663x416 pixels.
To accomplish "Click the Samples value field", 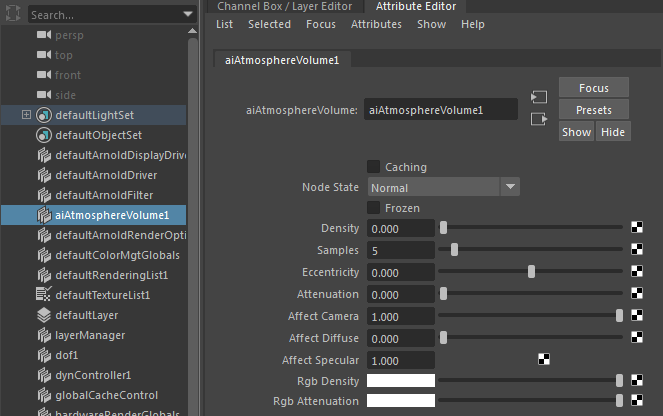I will tap(400, 250).
